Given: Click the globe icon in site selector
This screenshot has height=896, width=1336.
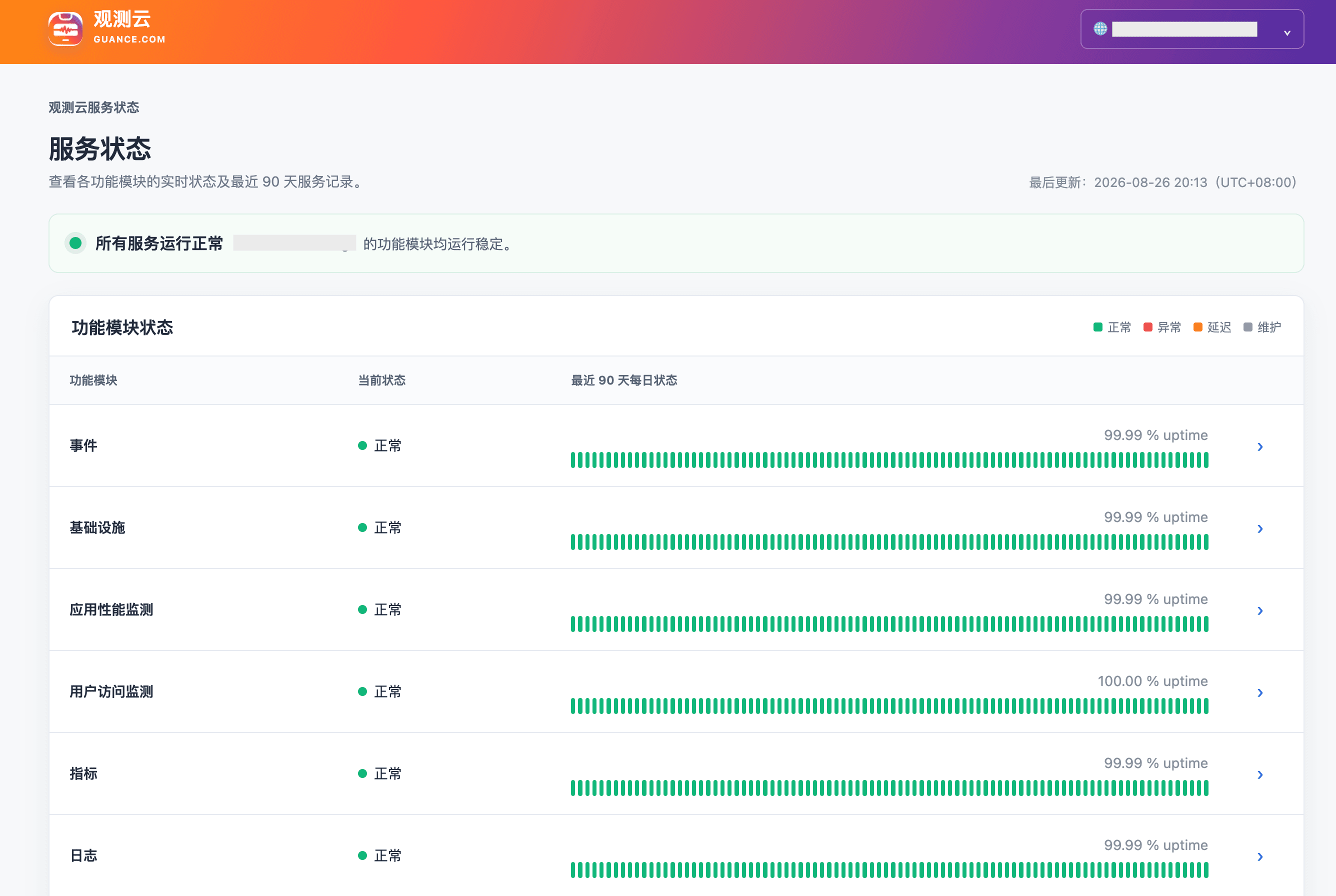Looking at the screenshot, I should pos(1100,28).
